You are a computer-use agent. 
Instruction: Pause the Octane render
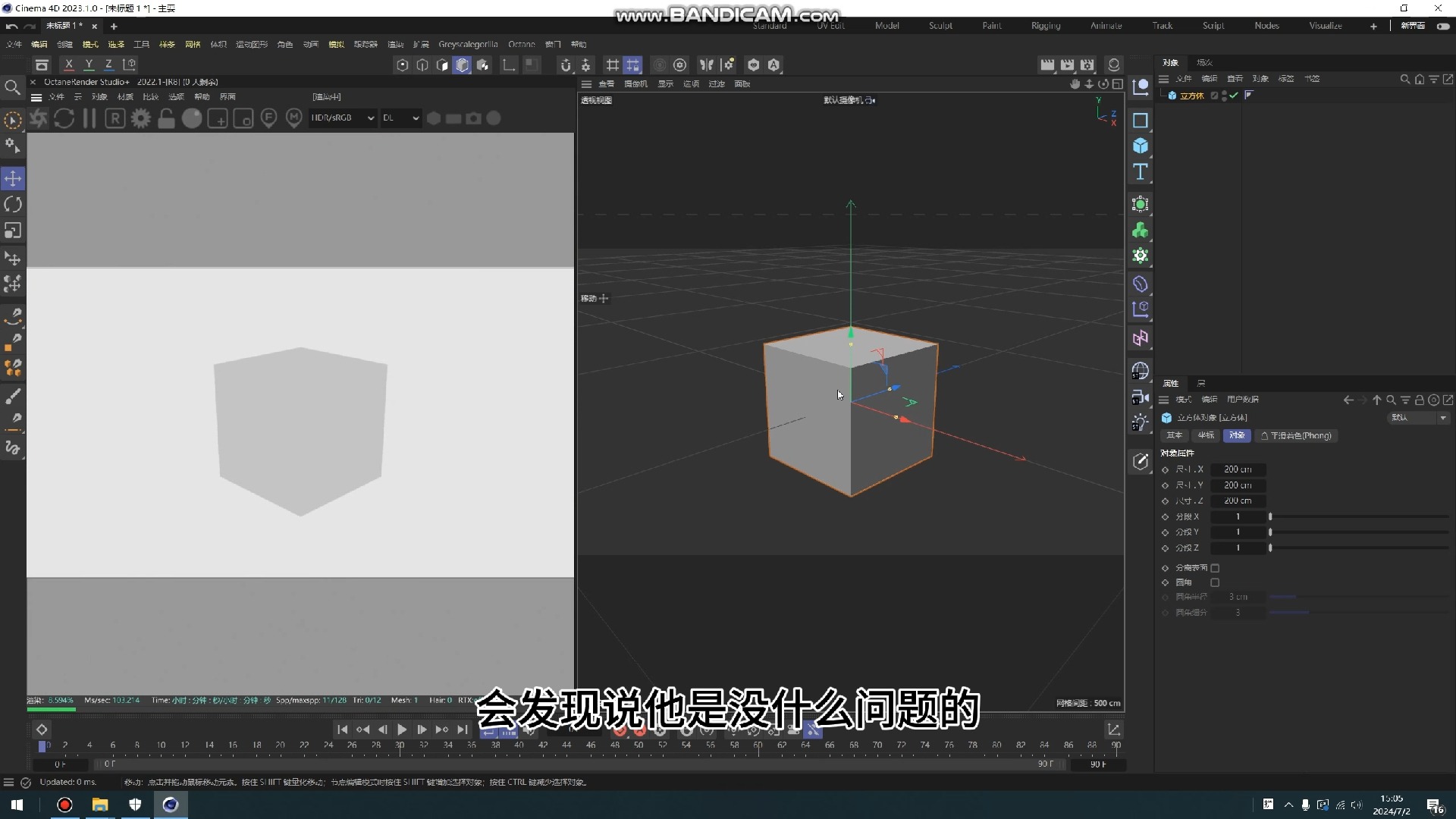pos(89,118)
